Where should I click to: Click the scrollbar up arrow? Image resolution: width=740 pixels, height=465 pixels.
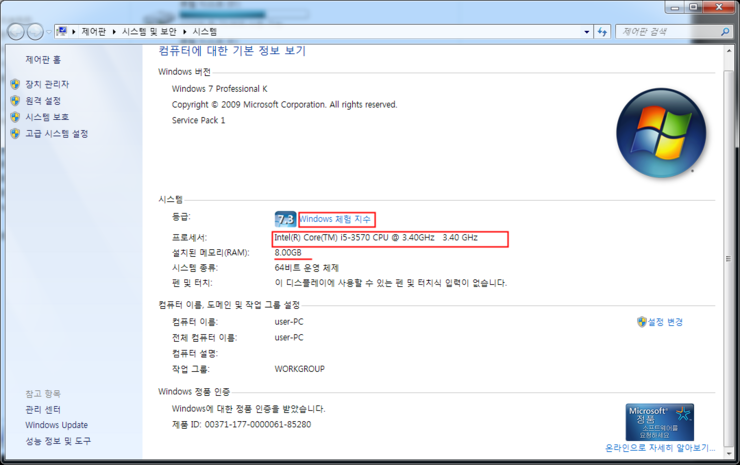(729, 51)
